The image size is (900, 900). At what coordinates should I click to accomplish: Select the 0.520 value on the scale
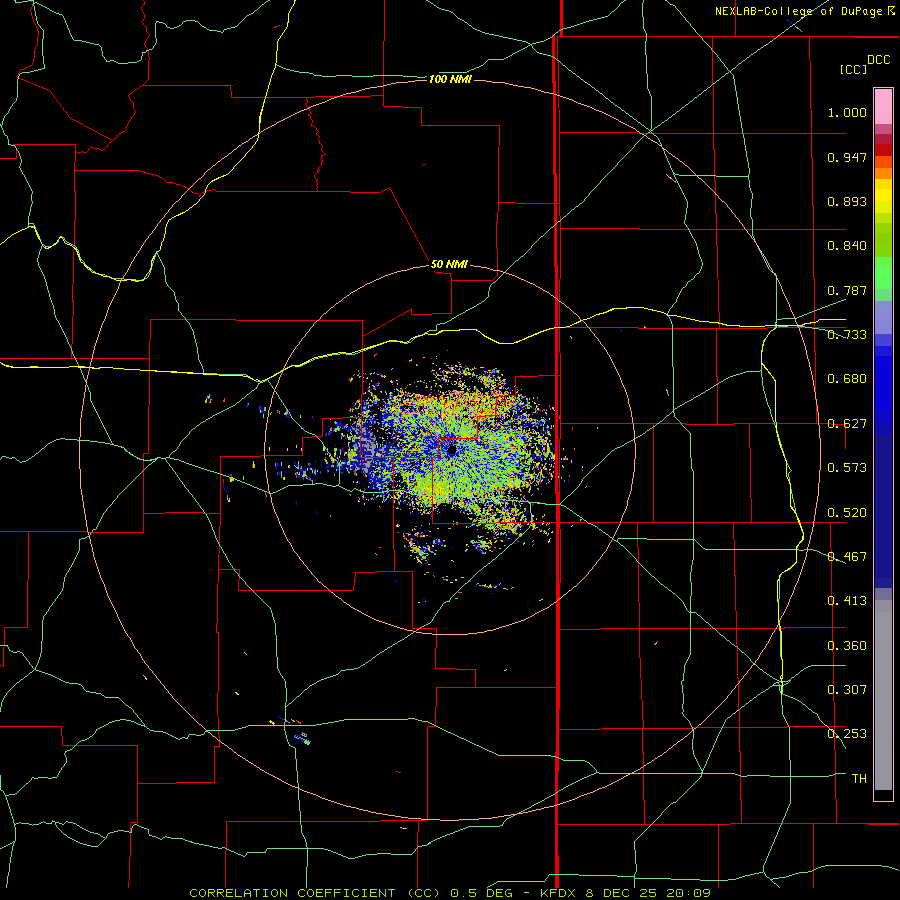(847, 513)
